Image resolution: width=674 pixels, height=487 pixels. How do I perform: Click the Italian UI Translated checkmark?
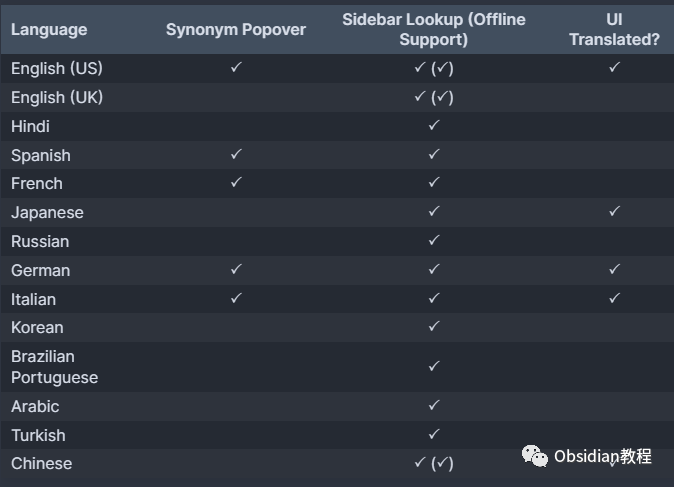614,298
